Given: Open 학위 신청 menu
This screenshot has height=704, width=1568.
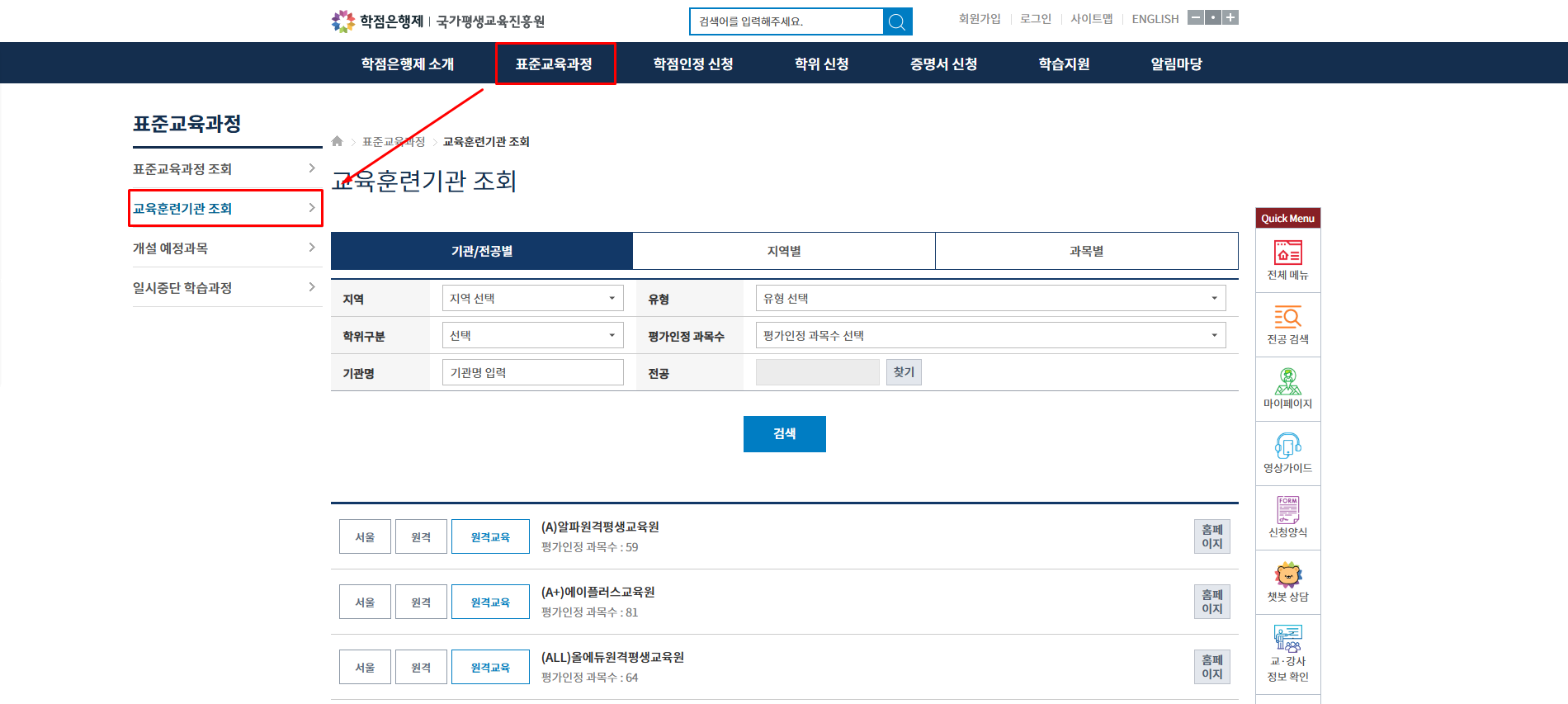Looking at the screenshot, I should pos(821,64).
